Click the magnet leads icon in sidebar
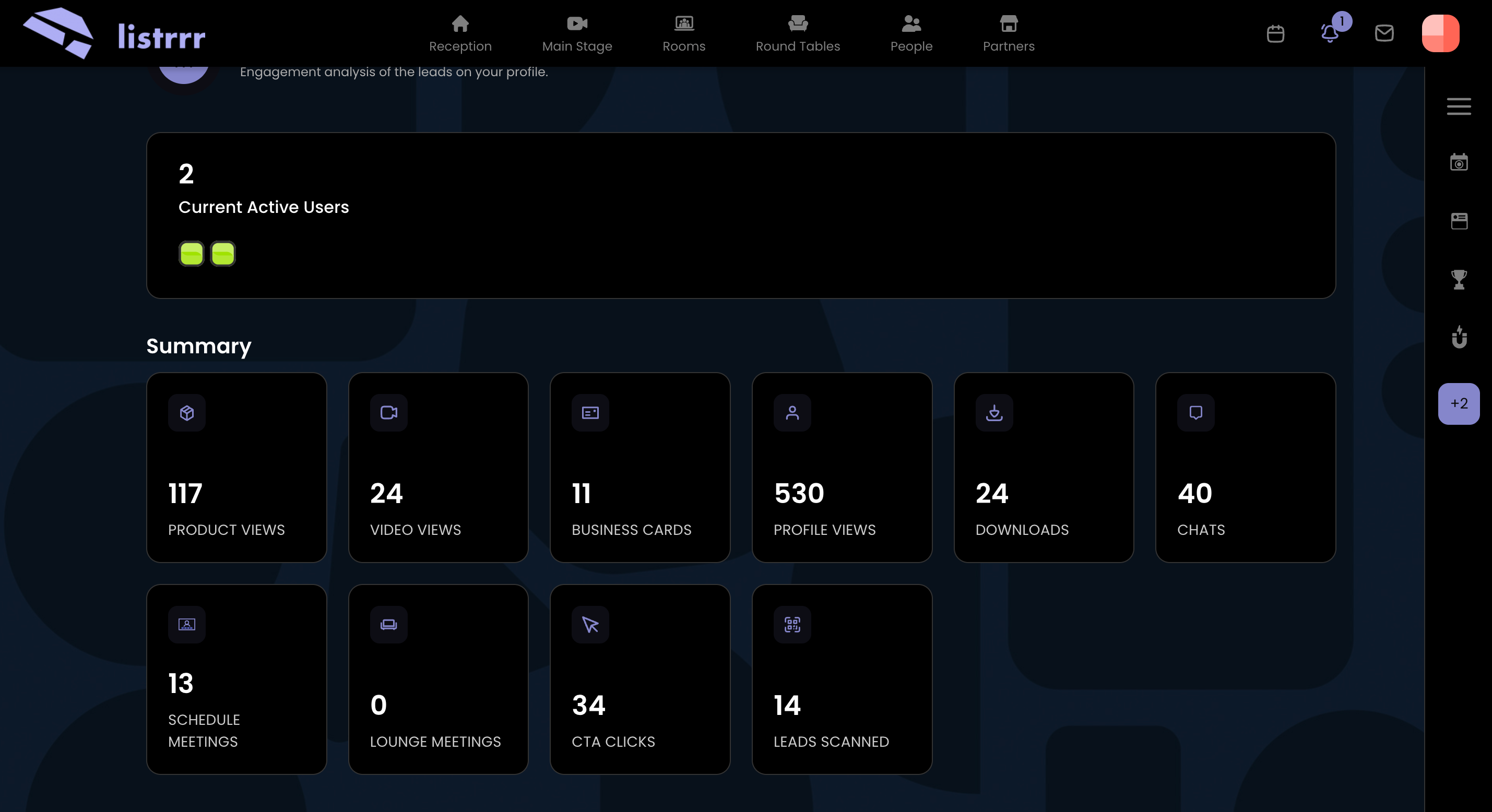1492x812 pixels. tap(1459, 337)
